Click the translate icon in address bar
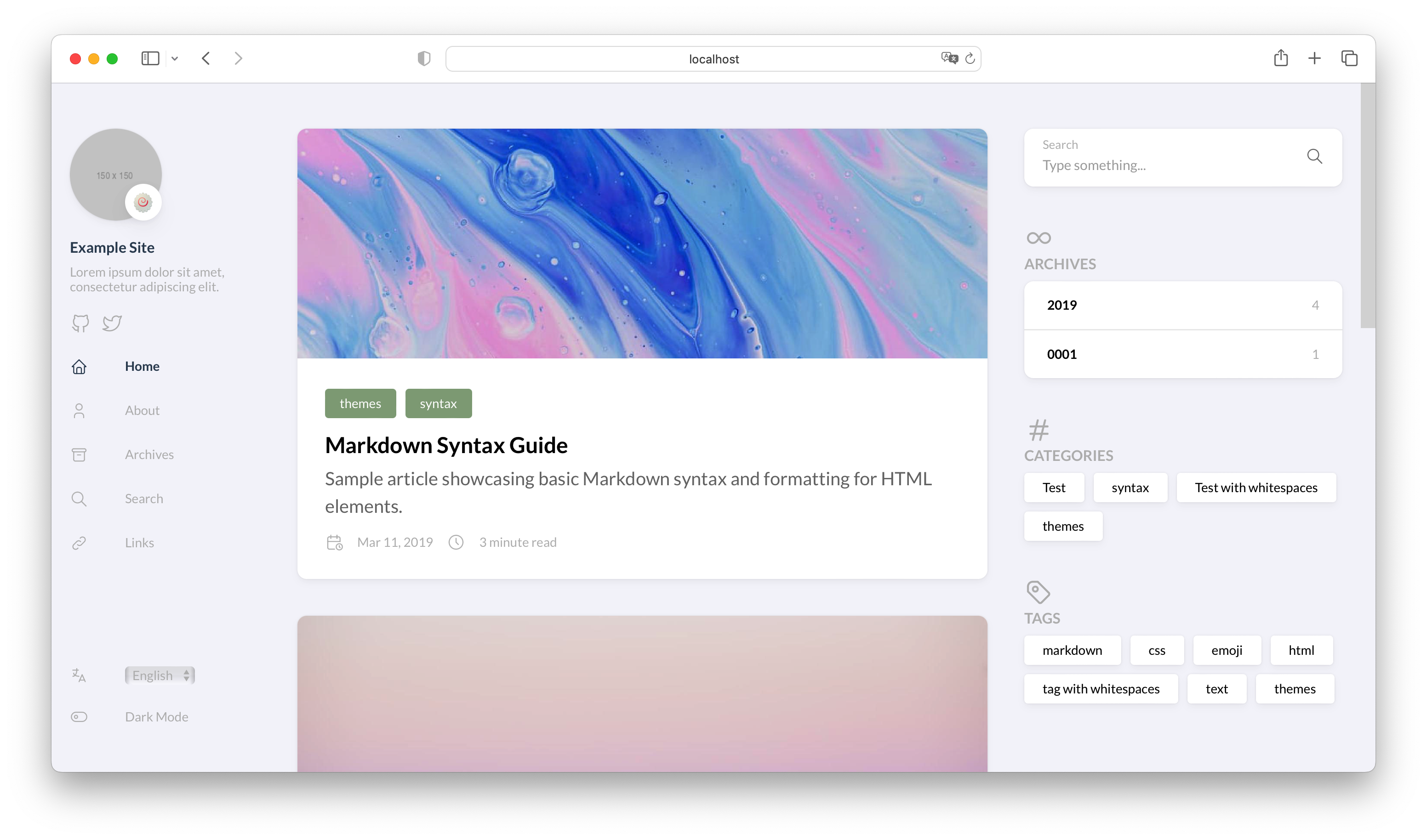 [x=949, y=58]
